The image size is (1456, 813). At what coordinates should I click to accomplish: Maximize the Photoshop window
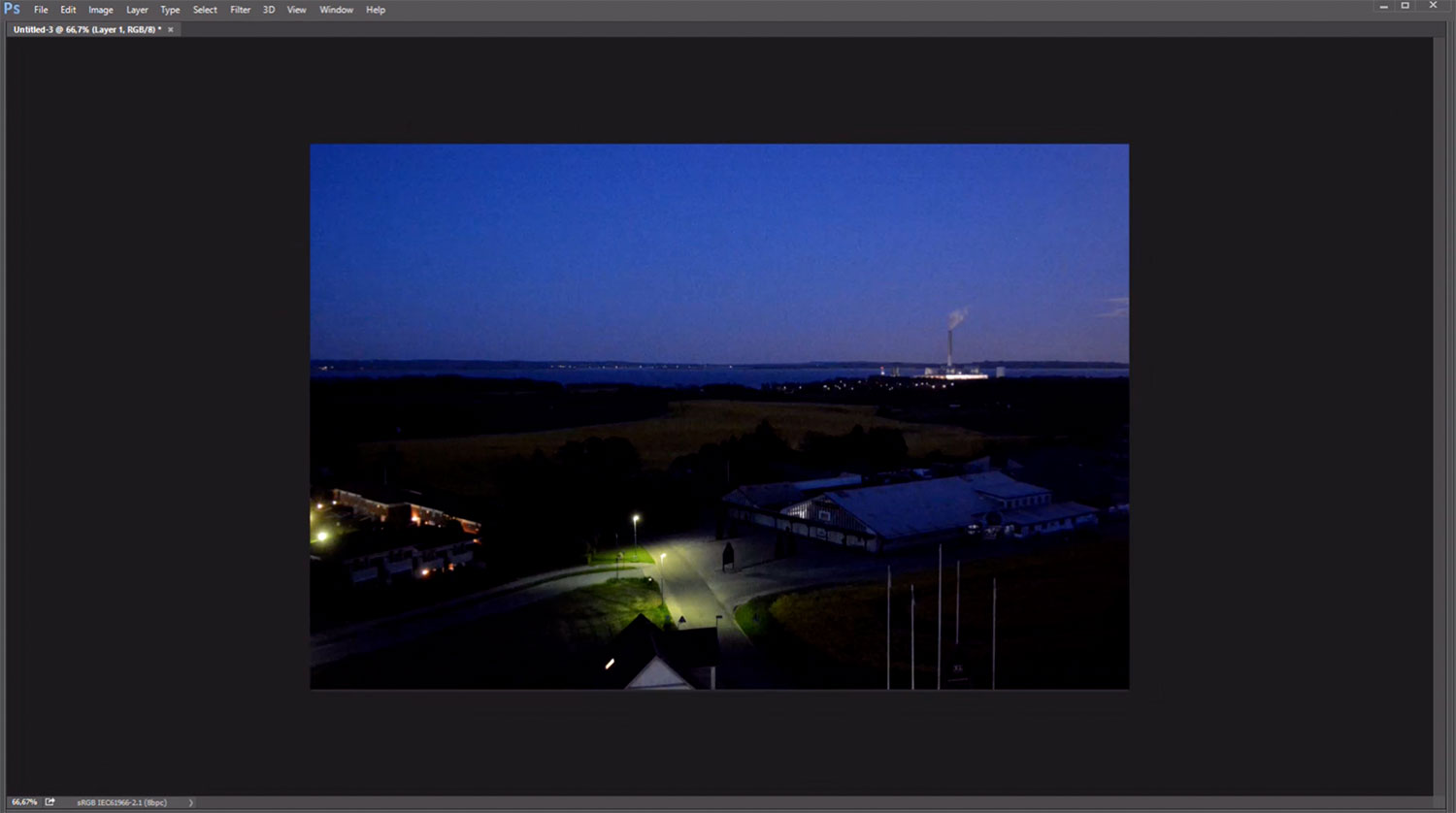[x=1405, y=6]
